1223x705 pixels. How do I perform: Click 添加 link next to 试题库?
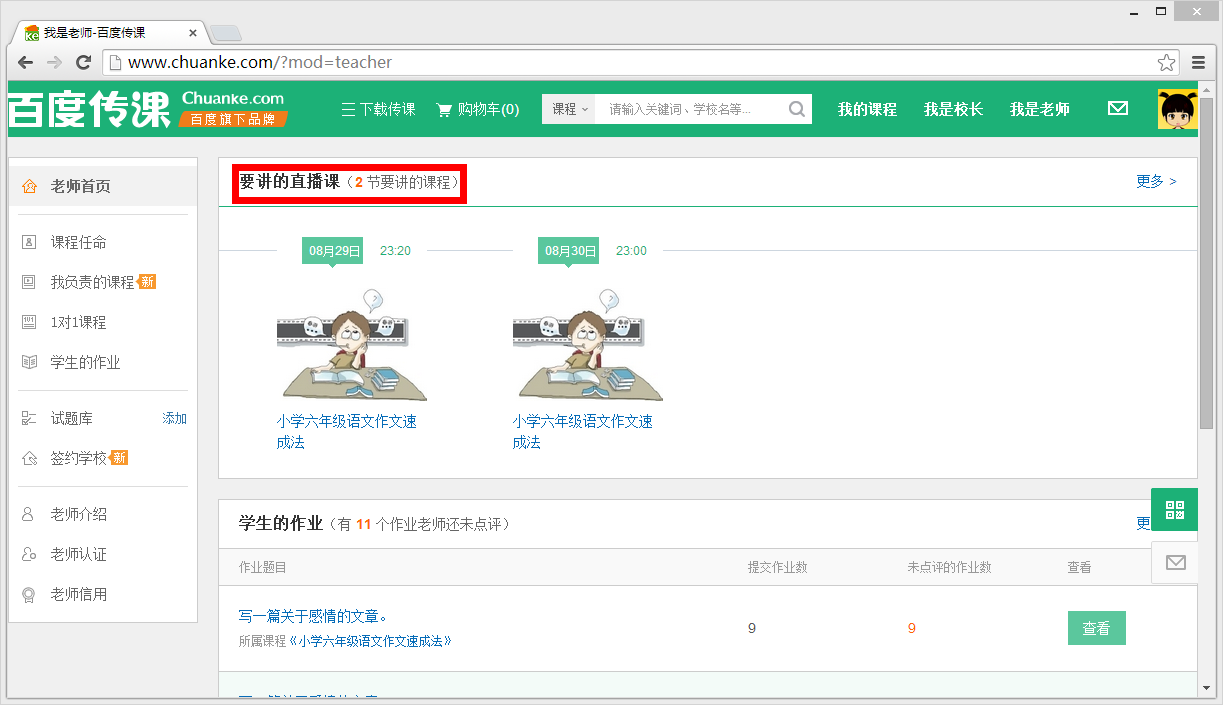coord(174,417)
